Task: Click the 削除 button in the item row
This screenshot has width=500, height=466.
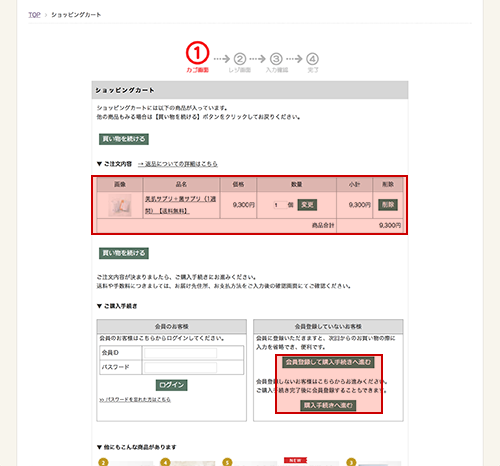Action: tap(388, 205)
